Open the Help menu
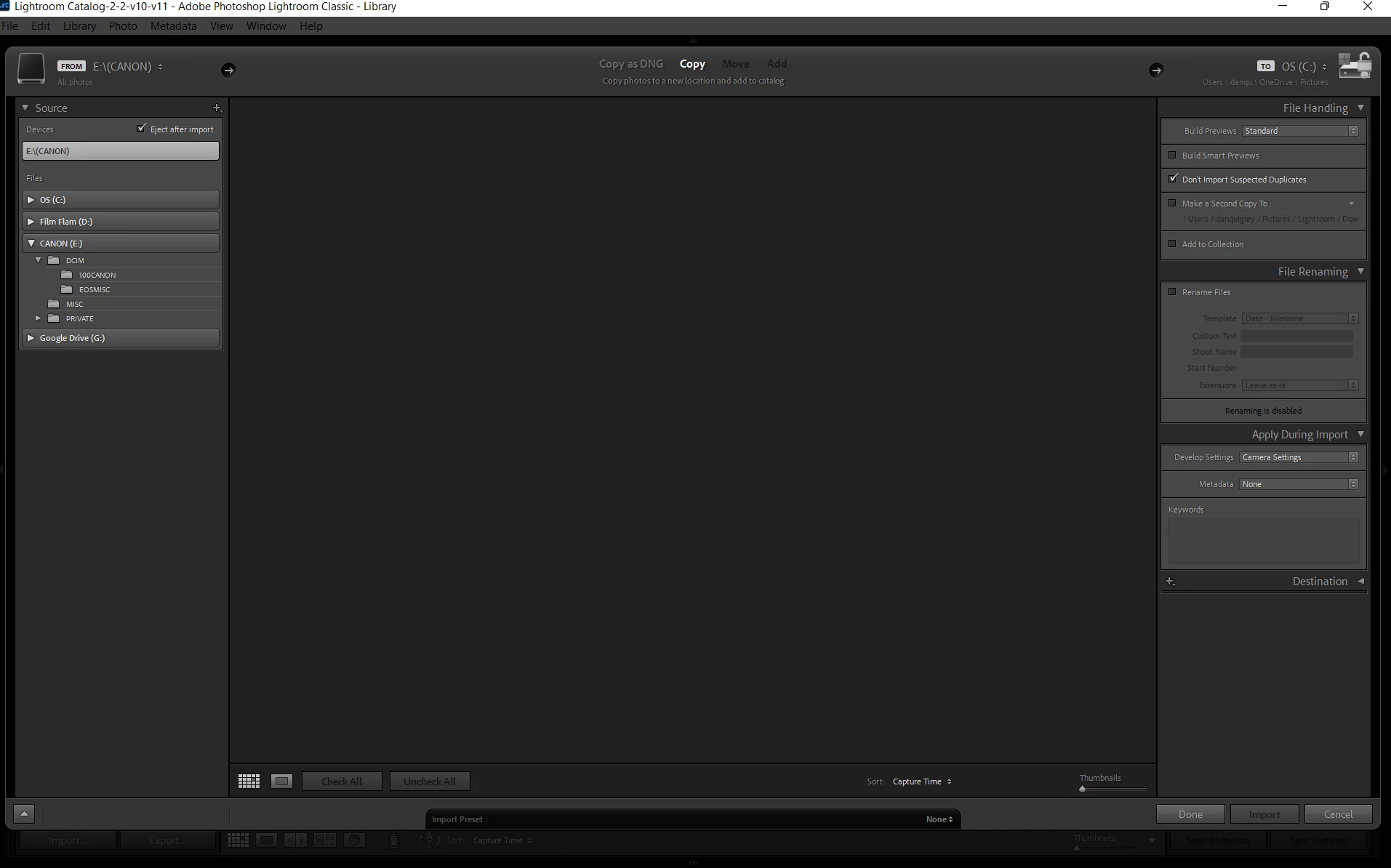1391x868 pixels. (310, 26)
